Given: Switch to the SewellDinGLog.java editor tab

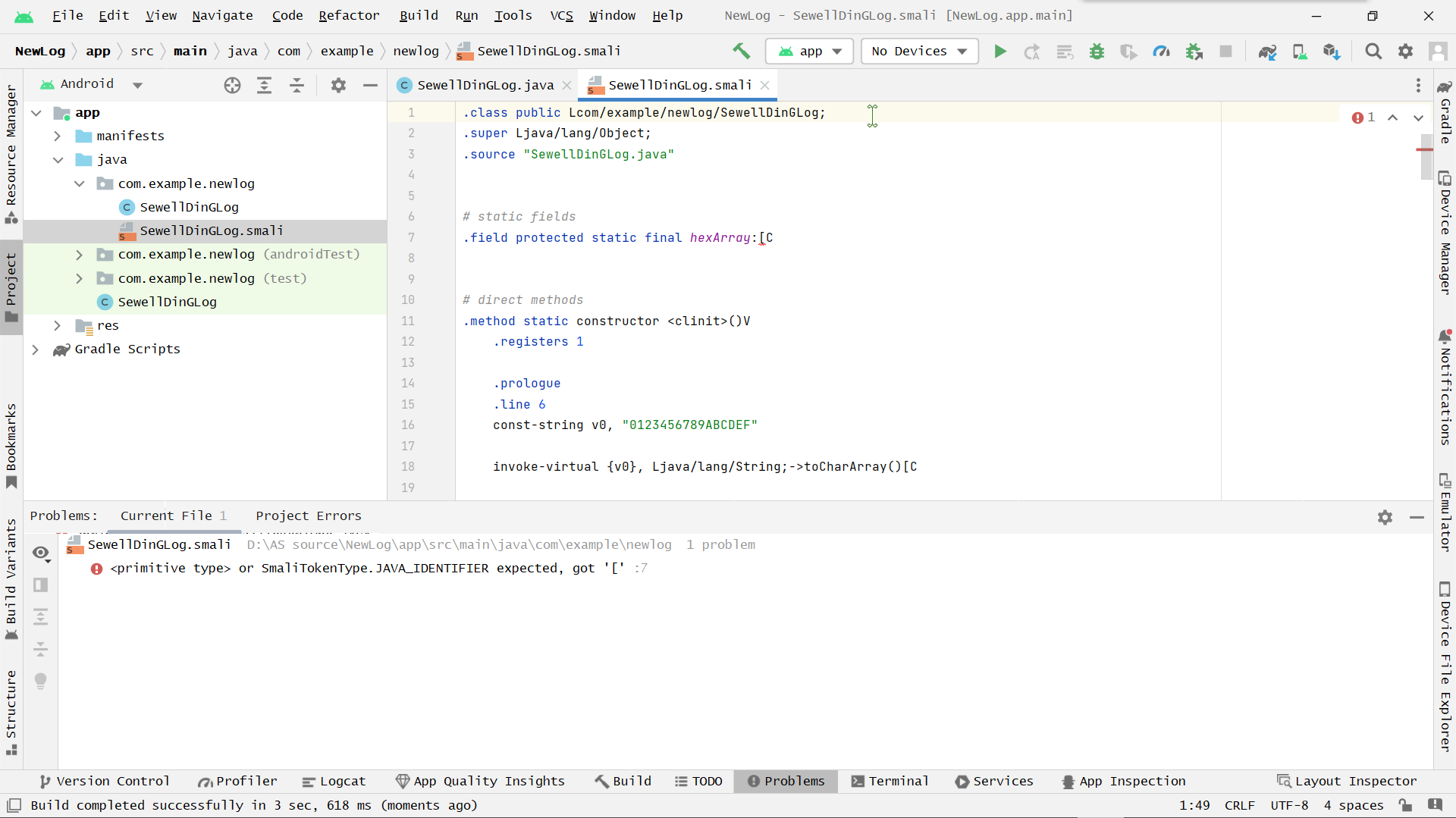Looking at the screenshot, I should [x=485, y=85].
